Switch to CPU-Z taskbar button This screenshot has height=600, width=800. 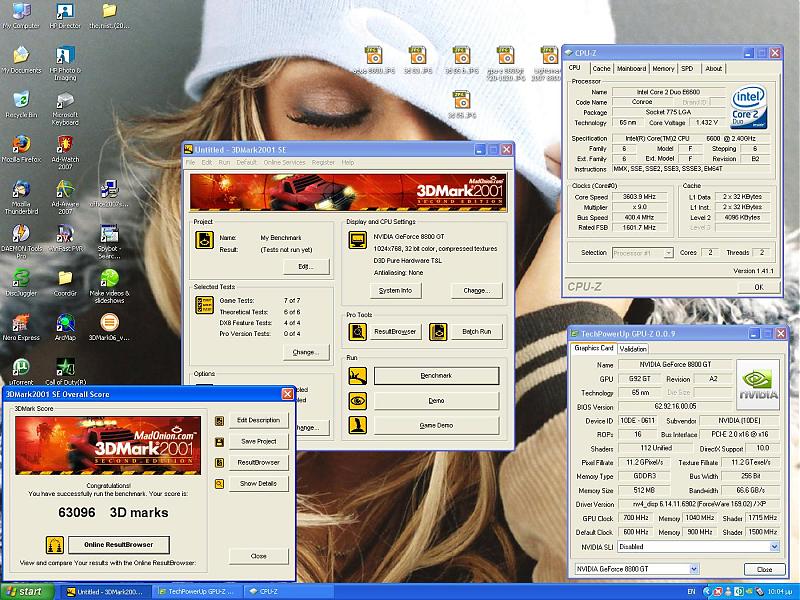pos(288,592)
